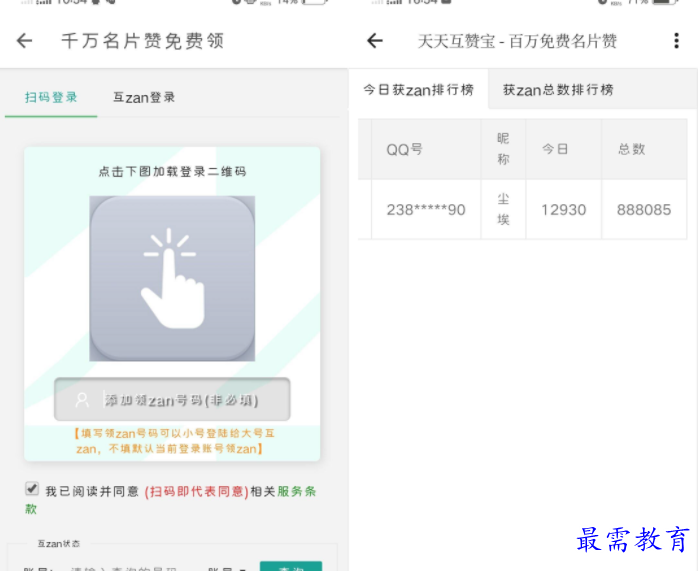Tap the finger icon to load QR code
The height and width of the screenshot is (571, 698).
click(x=172, y=278)
